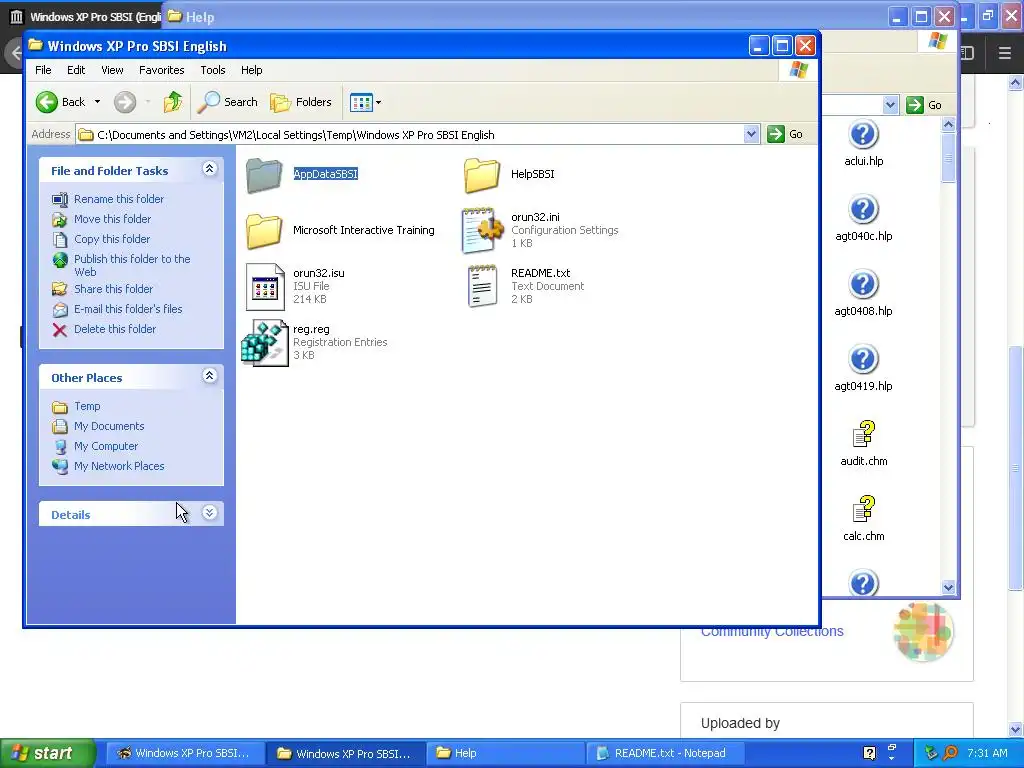Click E-mail this folder's files link

click(x=128, y=309)
